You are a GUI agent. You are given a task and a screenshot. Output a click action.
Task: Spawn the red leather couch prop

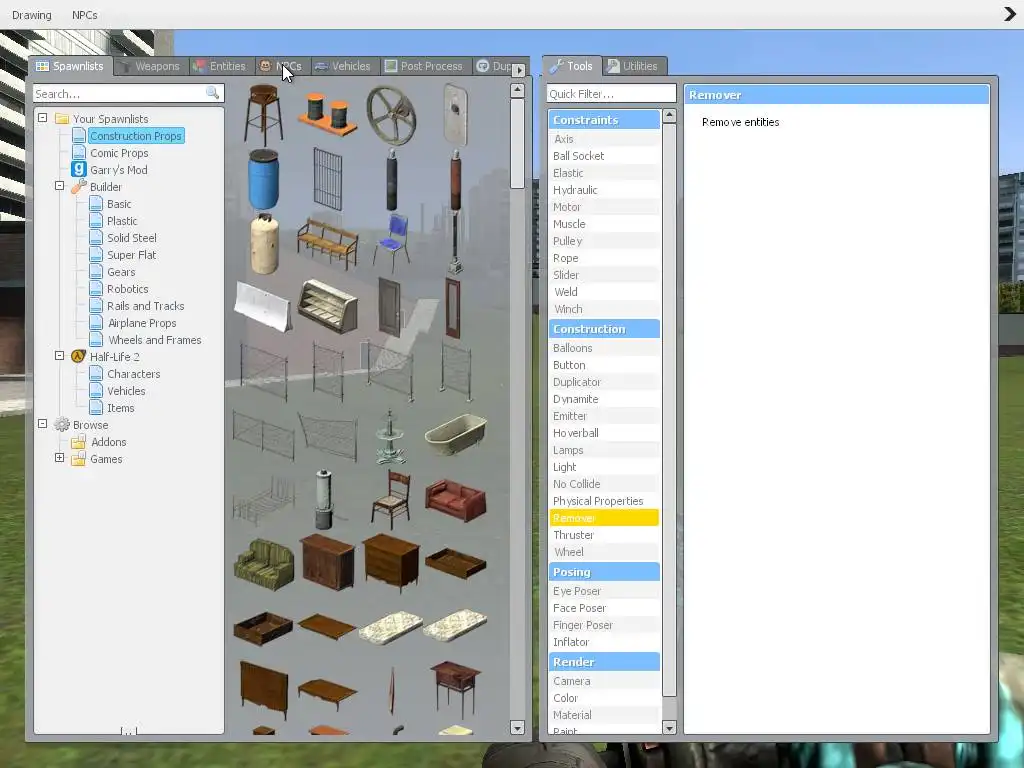pos(456,500)
